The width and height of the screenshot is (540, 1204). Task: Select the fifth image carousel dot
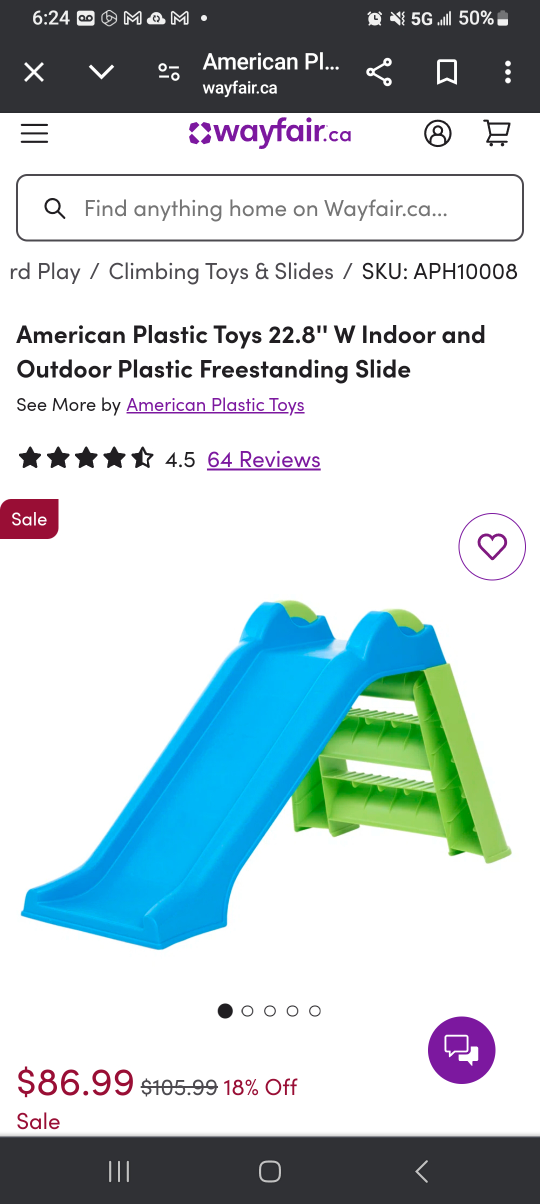point(315,1011)
